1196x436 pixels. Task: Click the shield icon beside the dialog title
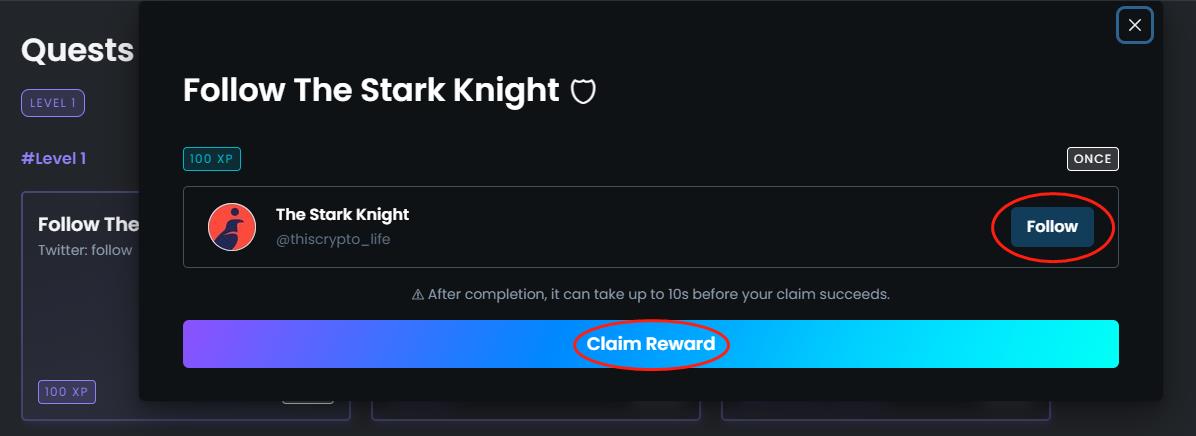tap(583, 92)
